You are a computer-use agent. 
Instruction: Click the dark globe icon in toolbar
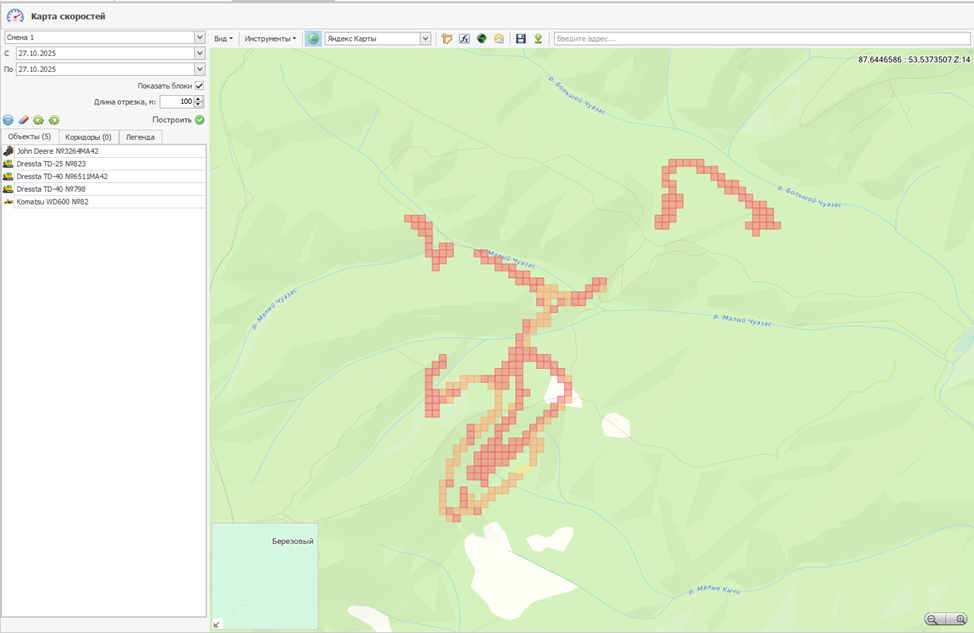pyautogui.click(x=481, y=38)
